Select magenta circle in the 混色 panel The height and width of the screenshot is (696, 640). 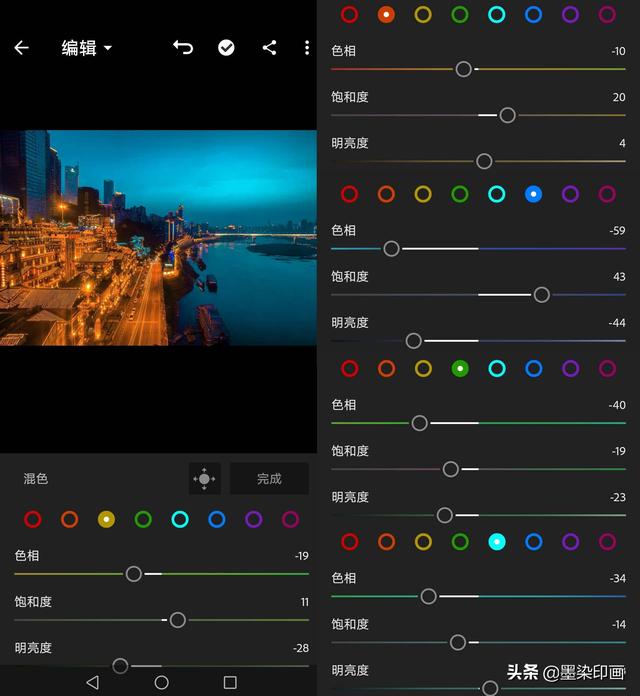(290, 519)
